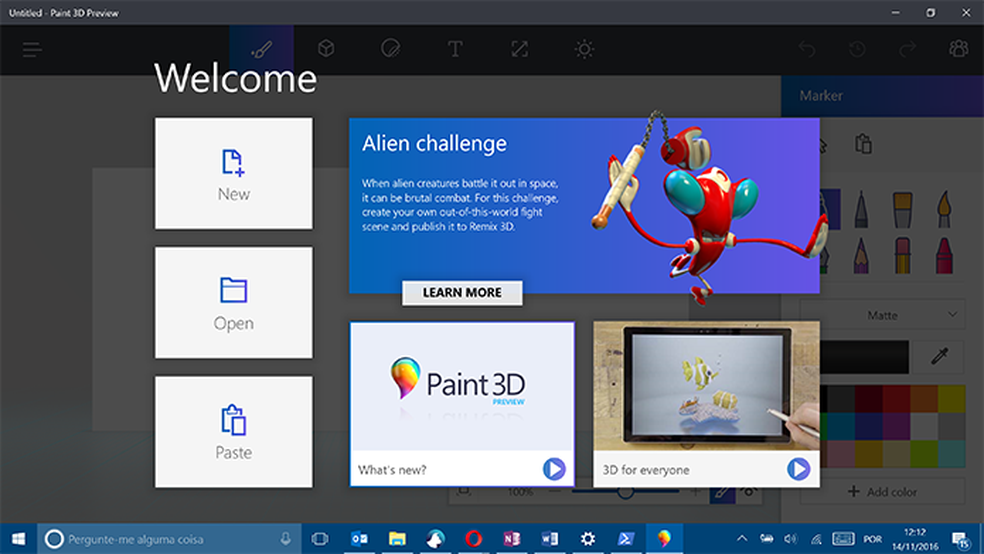Image resolution: width=984 pixels, height=554 pixels.
Task: Choose the lime green color swatch
Action: 924,454
